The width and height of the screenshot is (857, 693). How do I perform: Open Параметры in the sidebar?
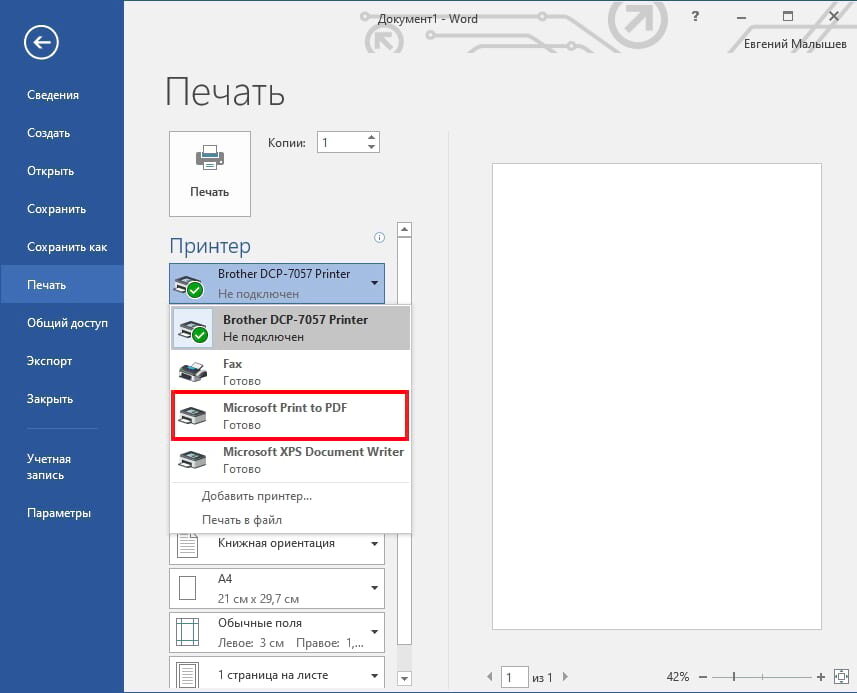point(58,513)
